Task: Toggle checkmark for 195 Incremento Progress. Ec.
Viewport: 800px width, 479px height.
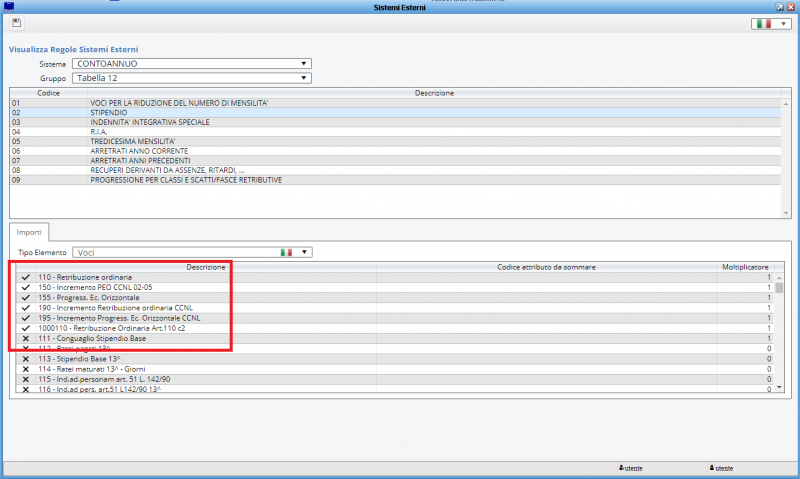Action: pyautogui.click(x=26, y=318)
